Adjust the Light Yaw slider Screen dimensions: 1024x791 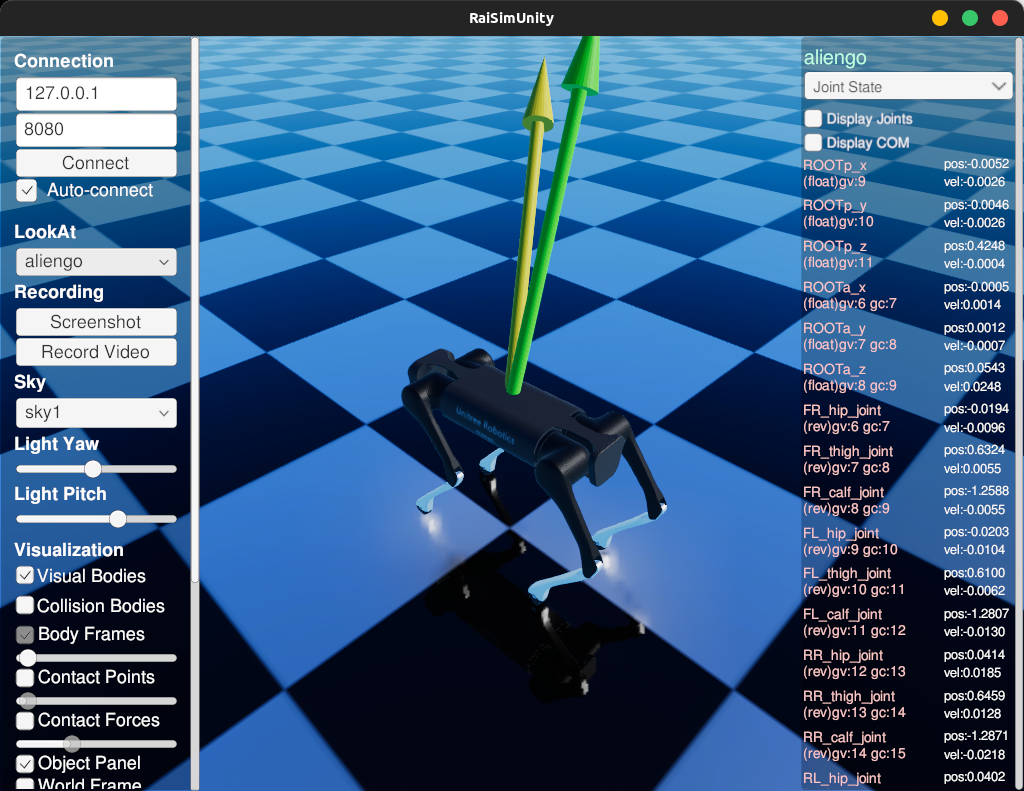point(95,468)
